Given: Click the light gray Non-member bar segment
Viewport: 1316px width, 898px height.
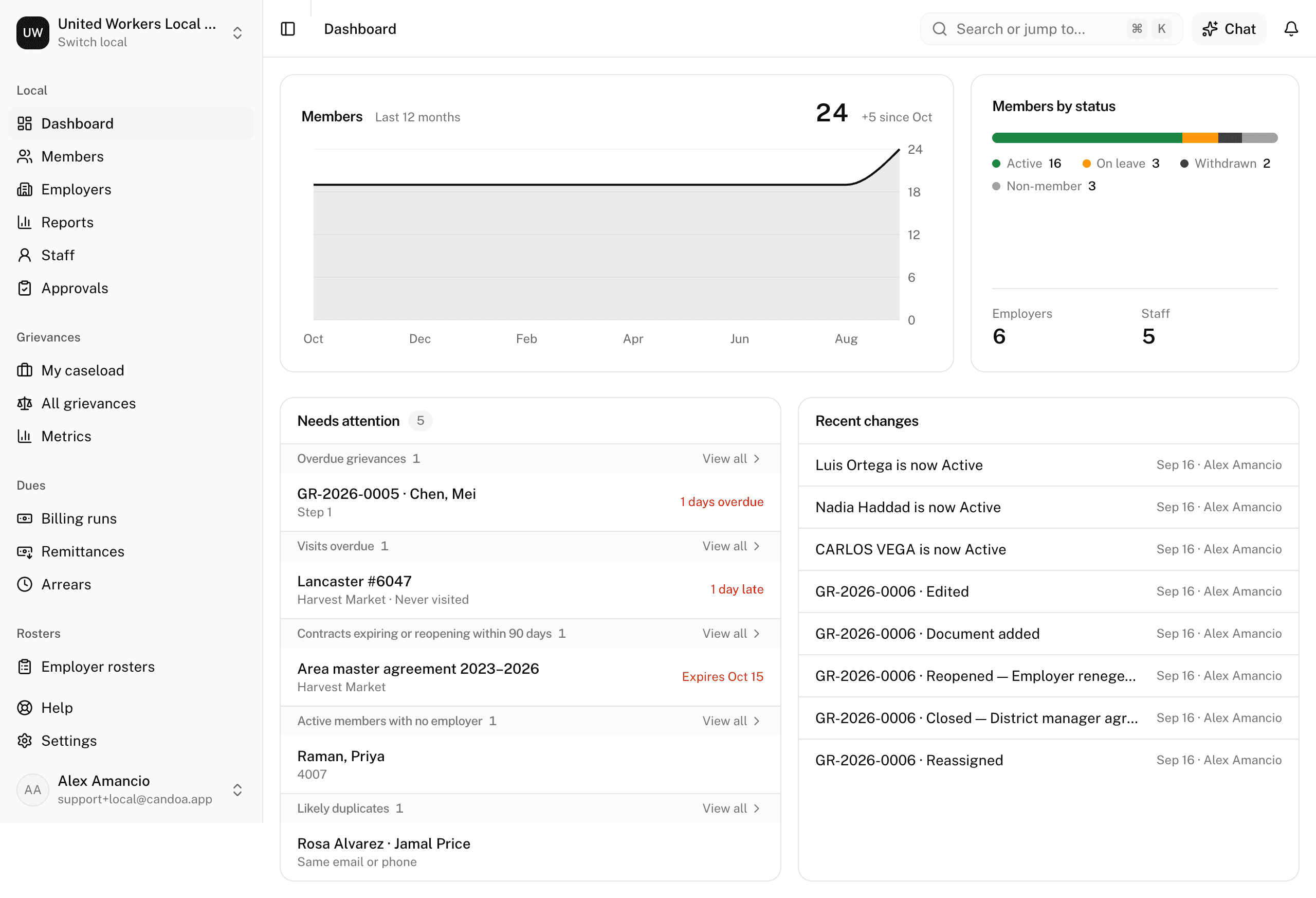Looking at the screenshot, I should click(1259, 138).
